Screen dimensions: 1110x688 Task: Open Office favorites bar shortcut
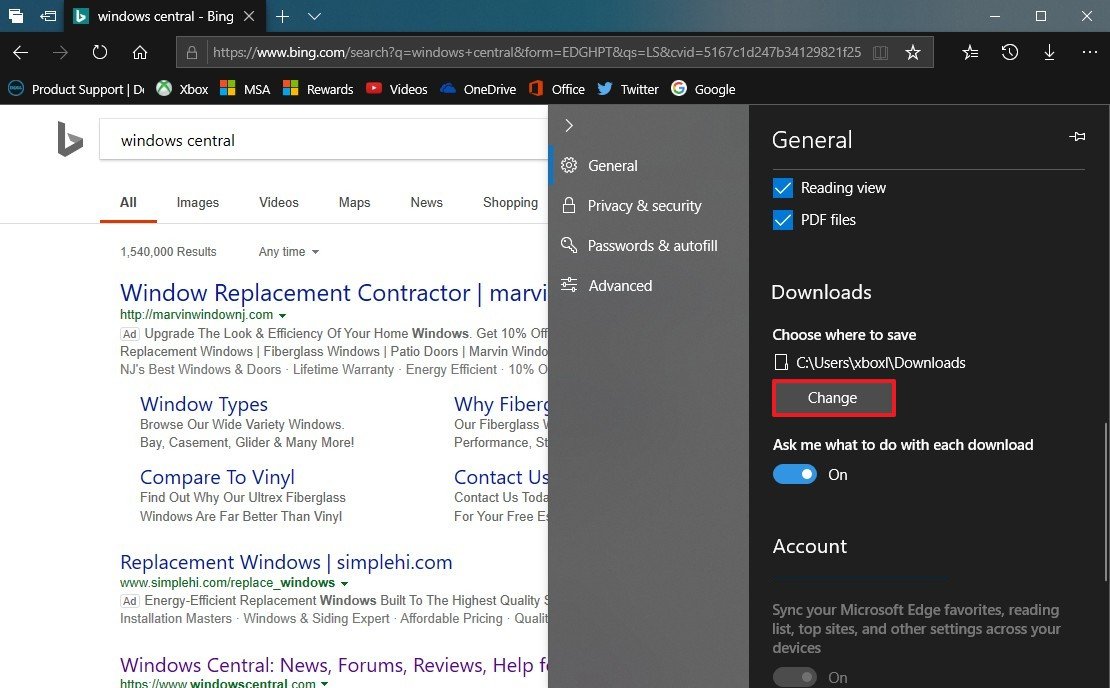pos(557,89)
